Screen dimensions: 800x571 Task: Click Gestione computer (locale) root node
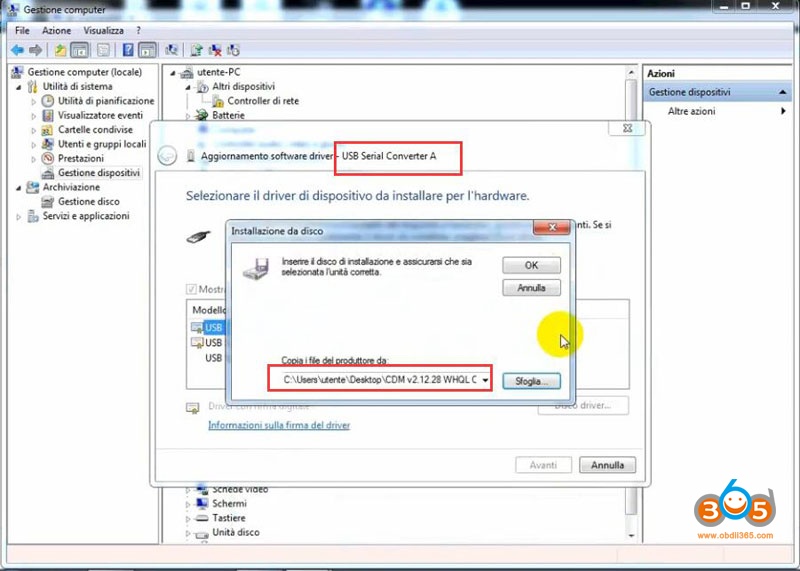pyautogui.click(x=85, y=72)
